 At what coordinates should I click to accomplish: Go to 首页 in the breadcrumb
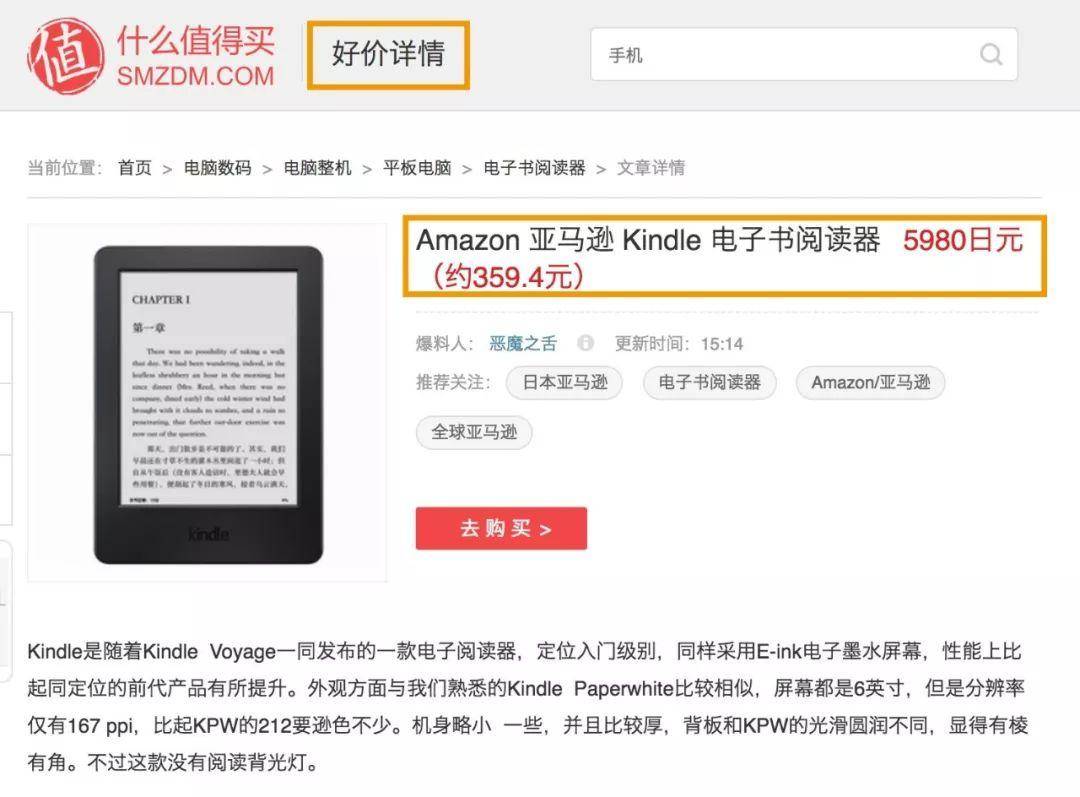(x=135, y=167)
